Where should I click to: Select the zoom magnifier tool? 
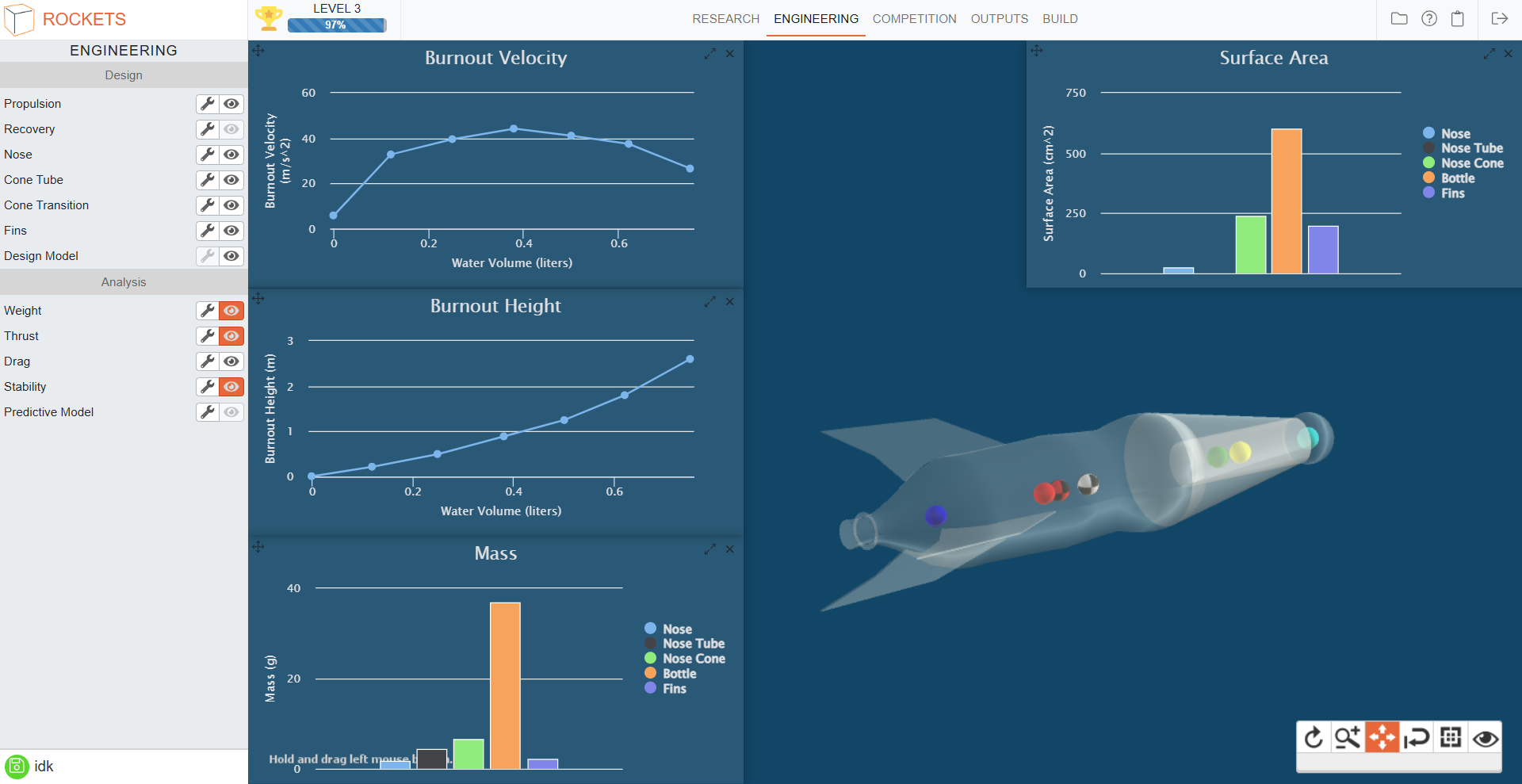(1348, 738)
